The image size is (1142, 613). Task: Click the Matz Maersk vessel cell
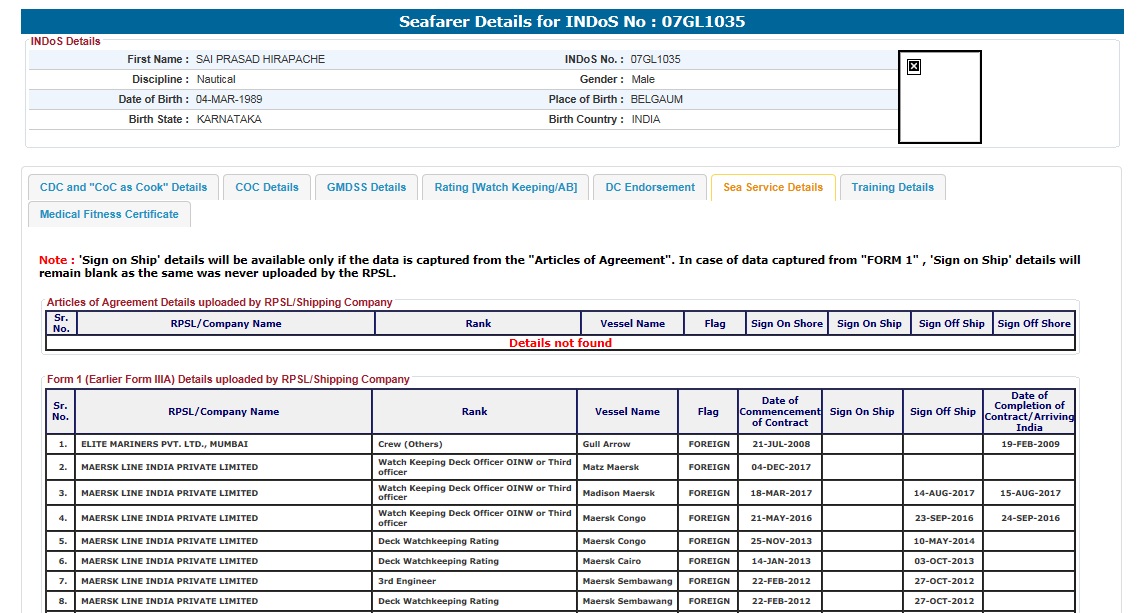tap(610, 467)
